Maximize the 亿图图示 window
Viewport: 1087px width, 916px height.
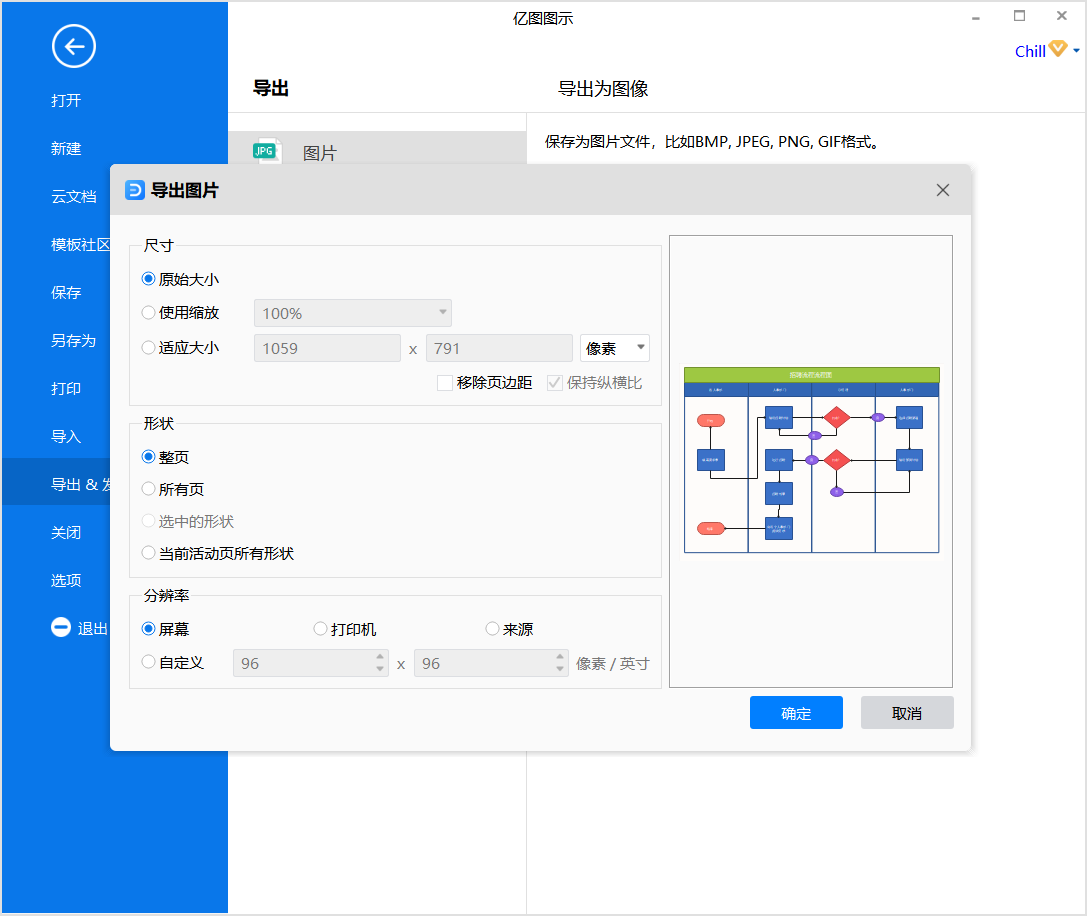point(1019,16)
